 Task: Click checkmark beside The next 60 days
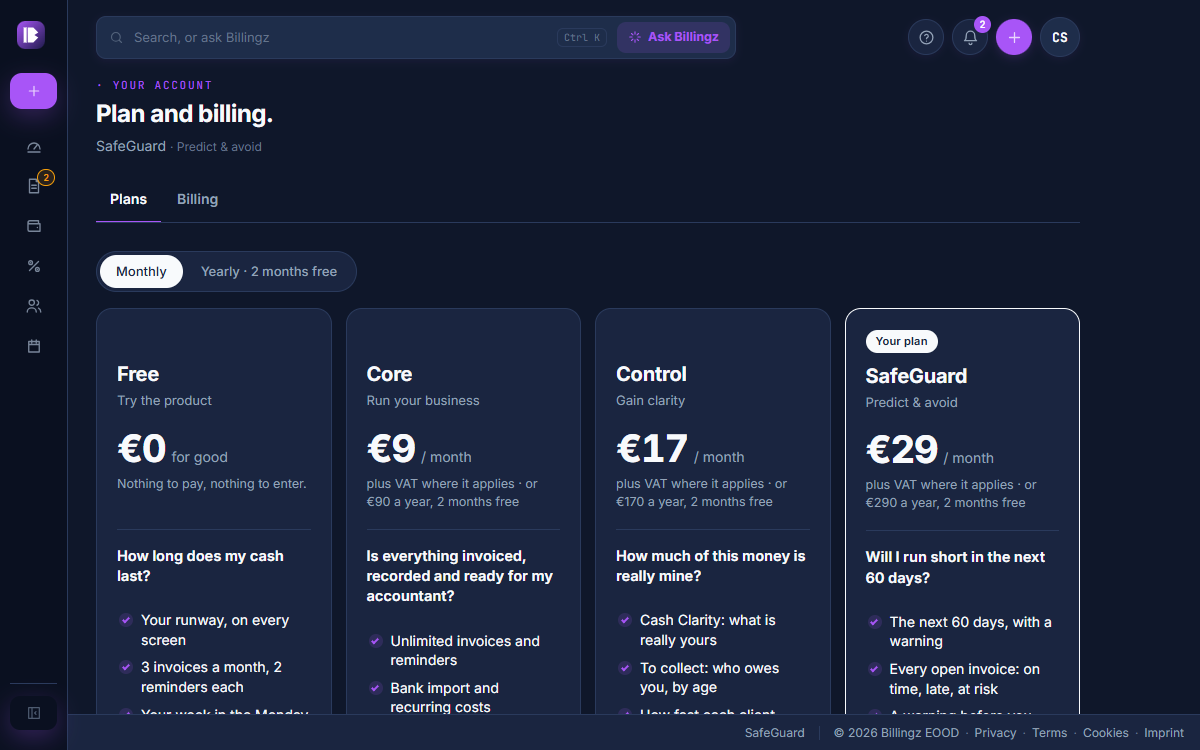(x=874, y=622)
